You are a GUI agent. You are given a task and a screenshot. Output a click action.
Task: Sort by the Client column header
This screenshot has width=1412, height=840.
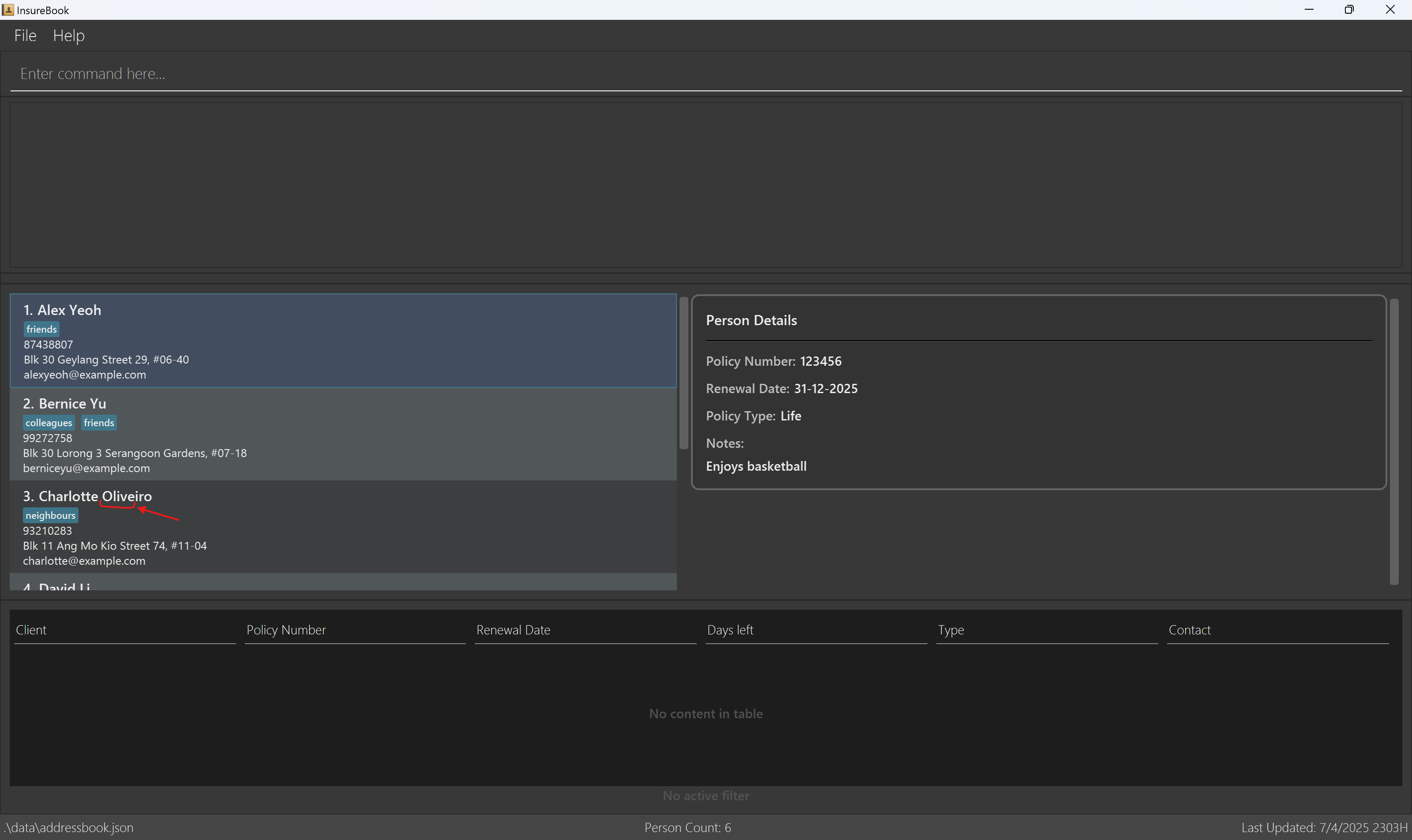(x=124, y=630)
